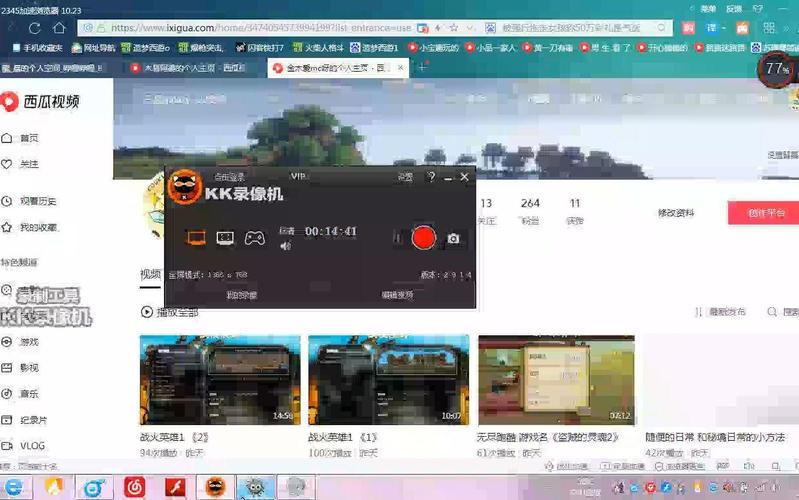Image resolution: width=799 pixels, height=500 pixels.
Task: Open 手机收藏夹 bookmark
Action: (37, 48)
